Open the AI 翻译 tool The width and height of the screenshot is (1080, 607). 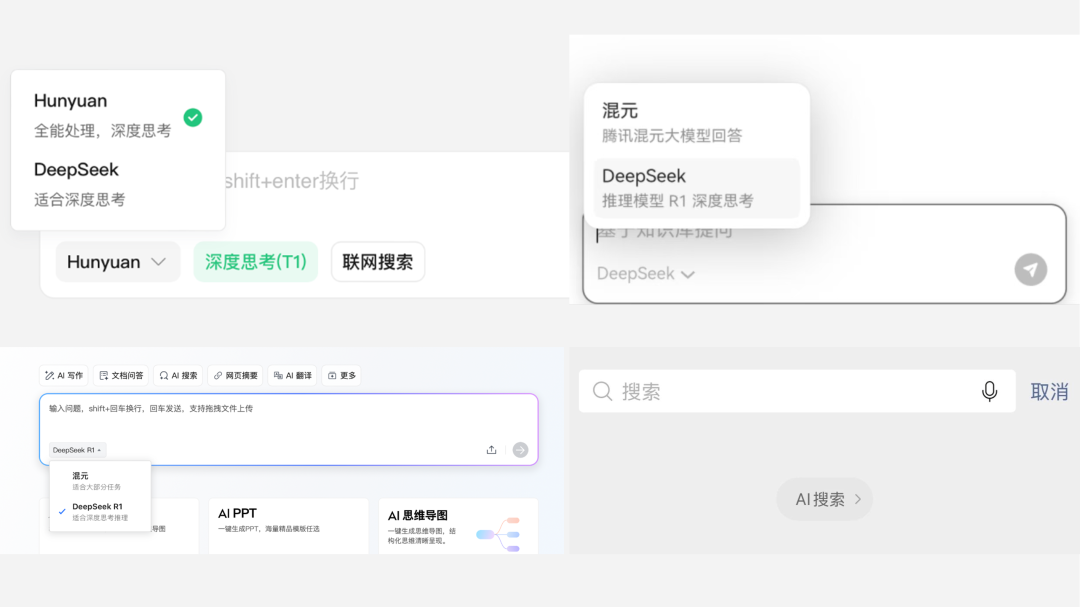click(x=293, y=375)
